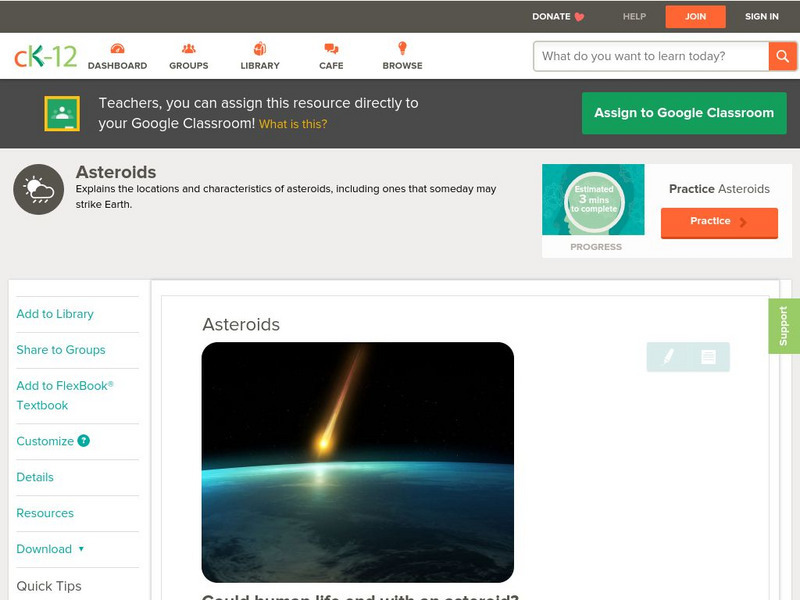Click the Asteroids lesson content heading
This screenshot has width=800, height=600.
241,324
